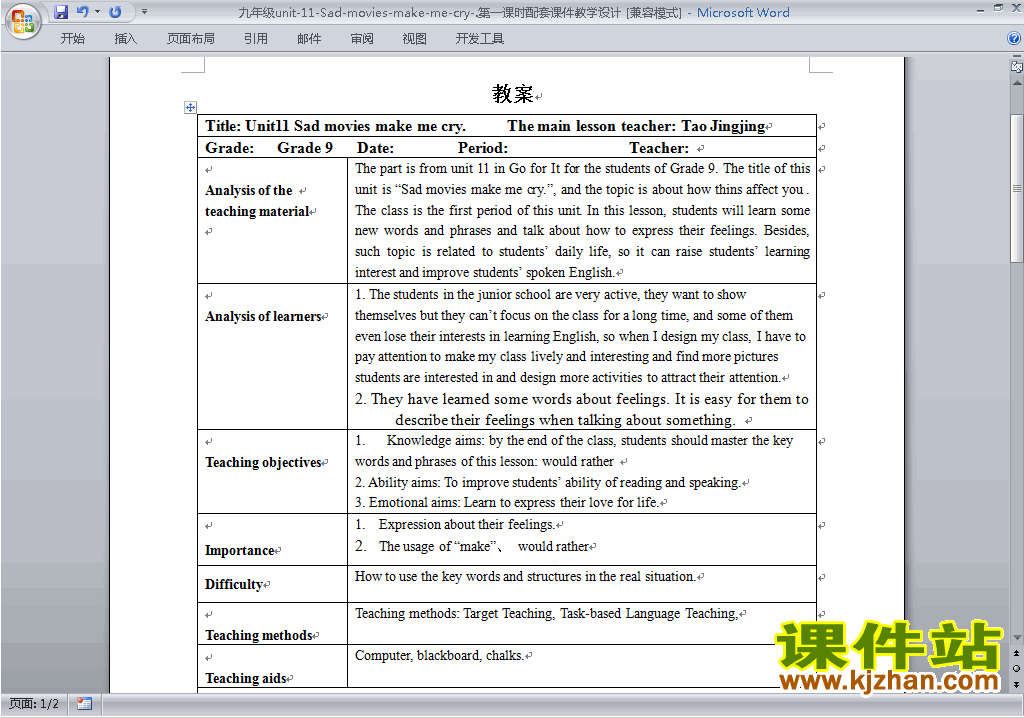Open the Select Browse Object round button
1024x718 pixels.
click(x=1017, y=668)
